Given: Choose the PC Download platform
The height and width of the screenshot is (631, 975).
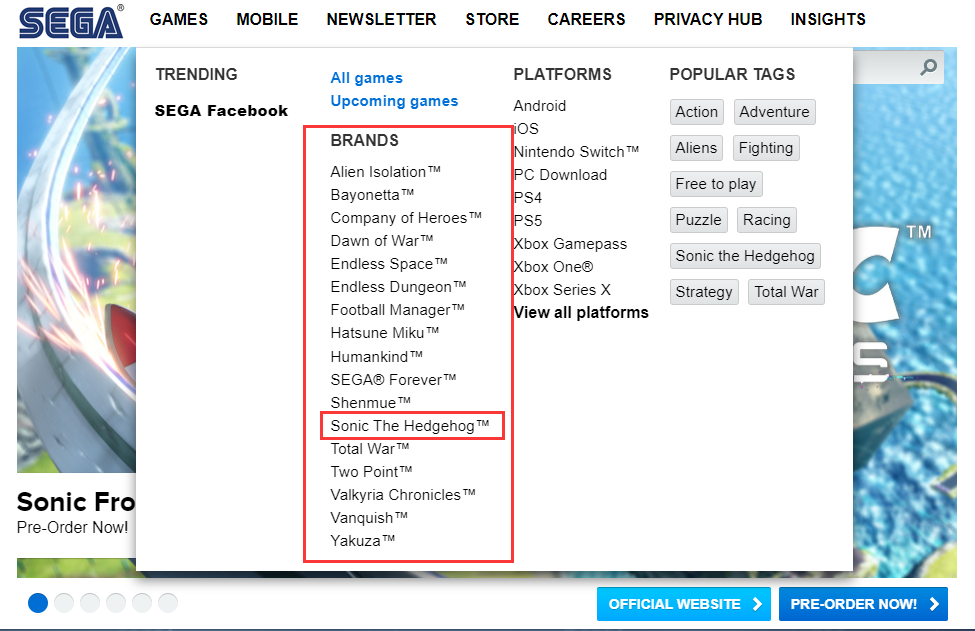Looking at the screenshot, I should pyautogui.click(x=560, y=175).
